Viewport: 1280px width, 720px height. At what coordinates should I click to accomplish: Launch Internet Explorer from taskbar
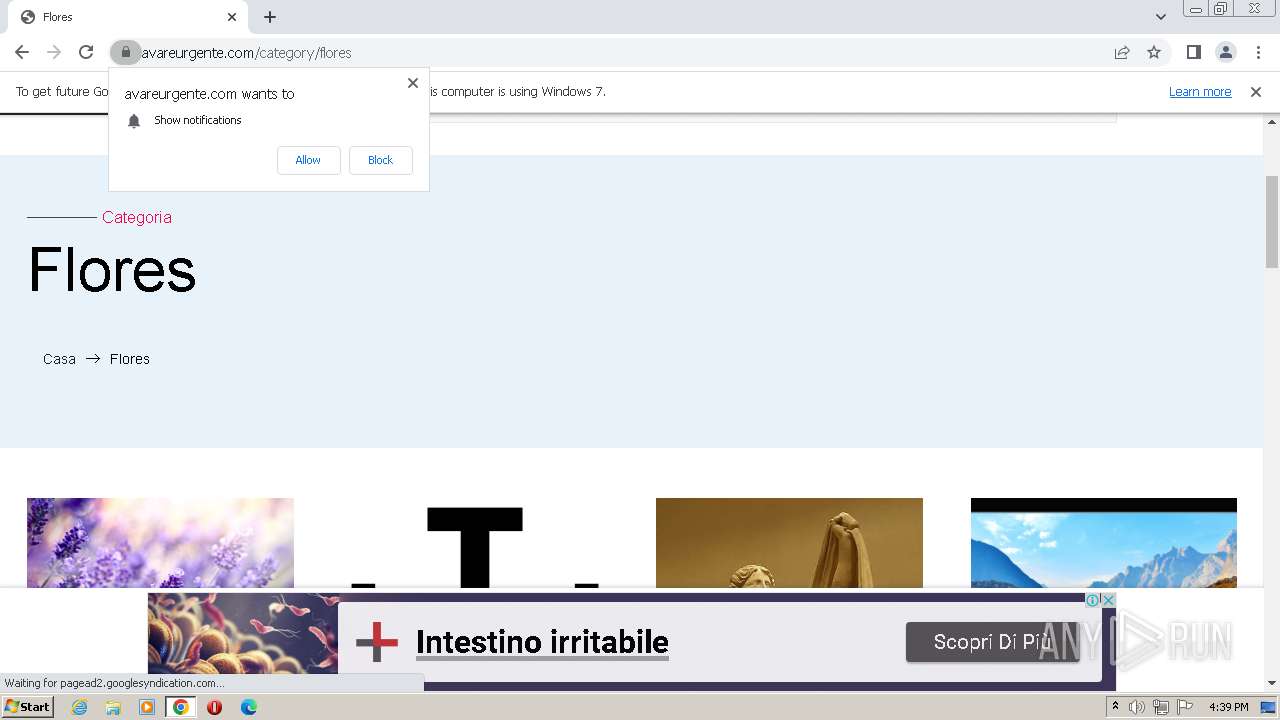point(79,707)
